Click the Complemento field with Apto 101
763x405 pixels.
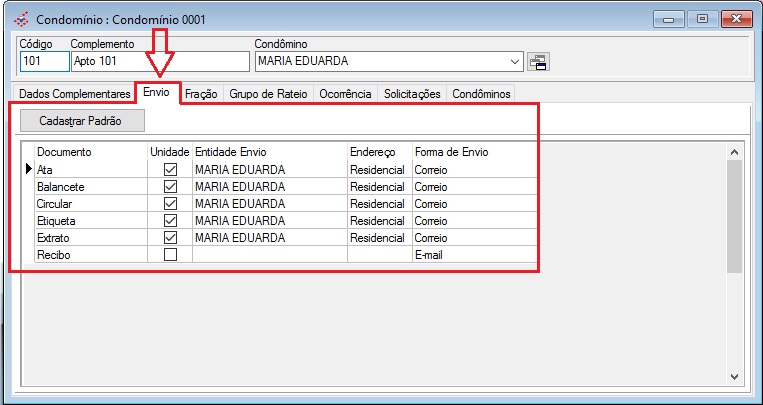point(159,62)
